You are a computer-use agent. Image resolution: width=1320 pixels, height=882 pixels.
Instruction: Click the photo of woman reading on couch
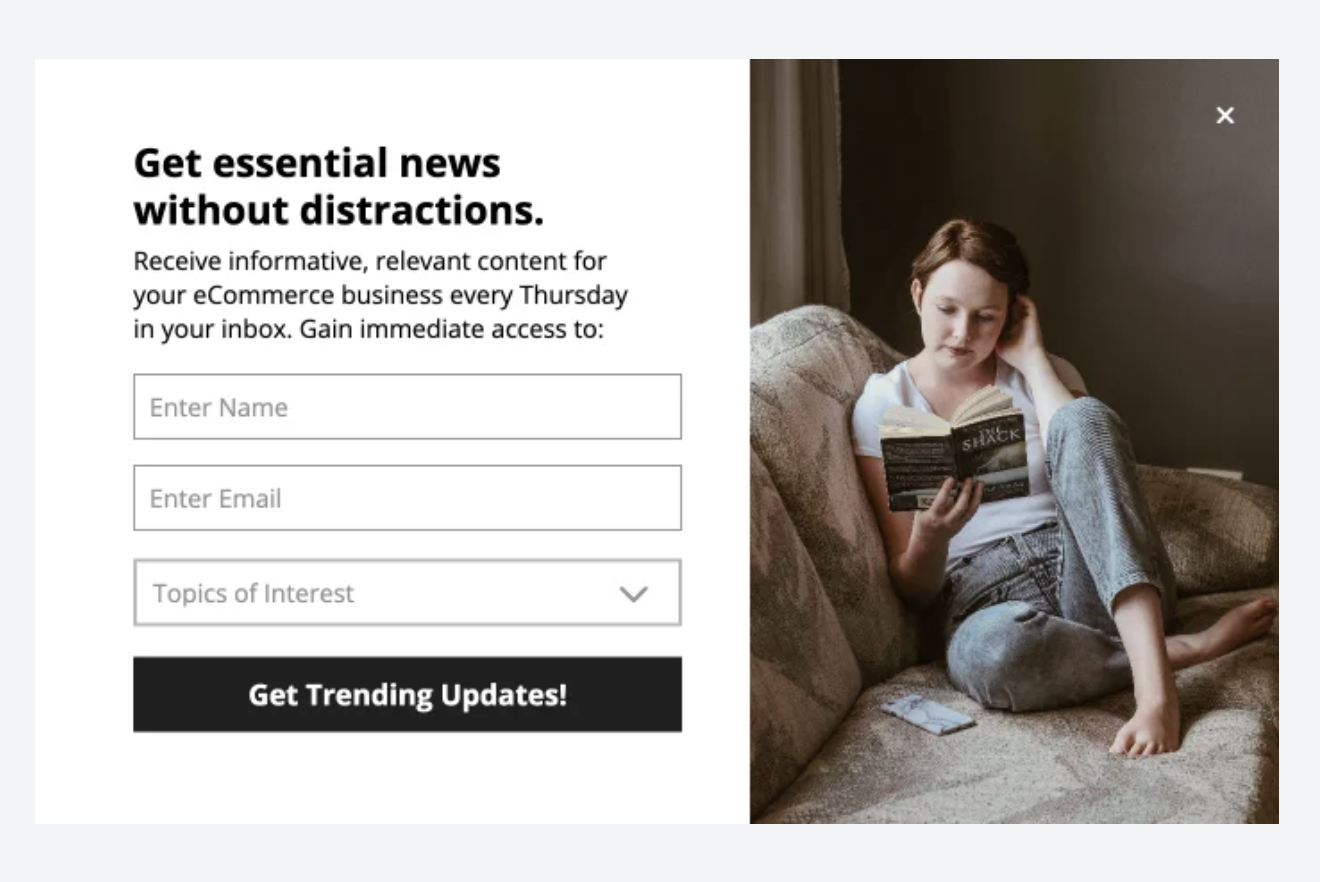[1014, 441]
